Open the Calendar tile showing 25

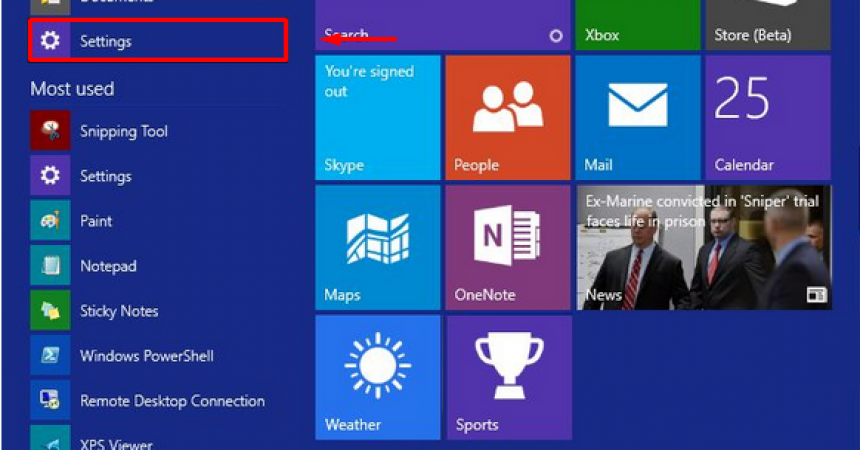coord(768,117)
